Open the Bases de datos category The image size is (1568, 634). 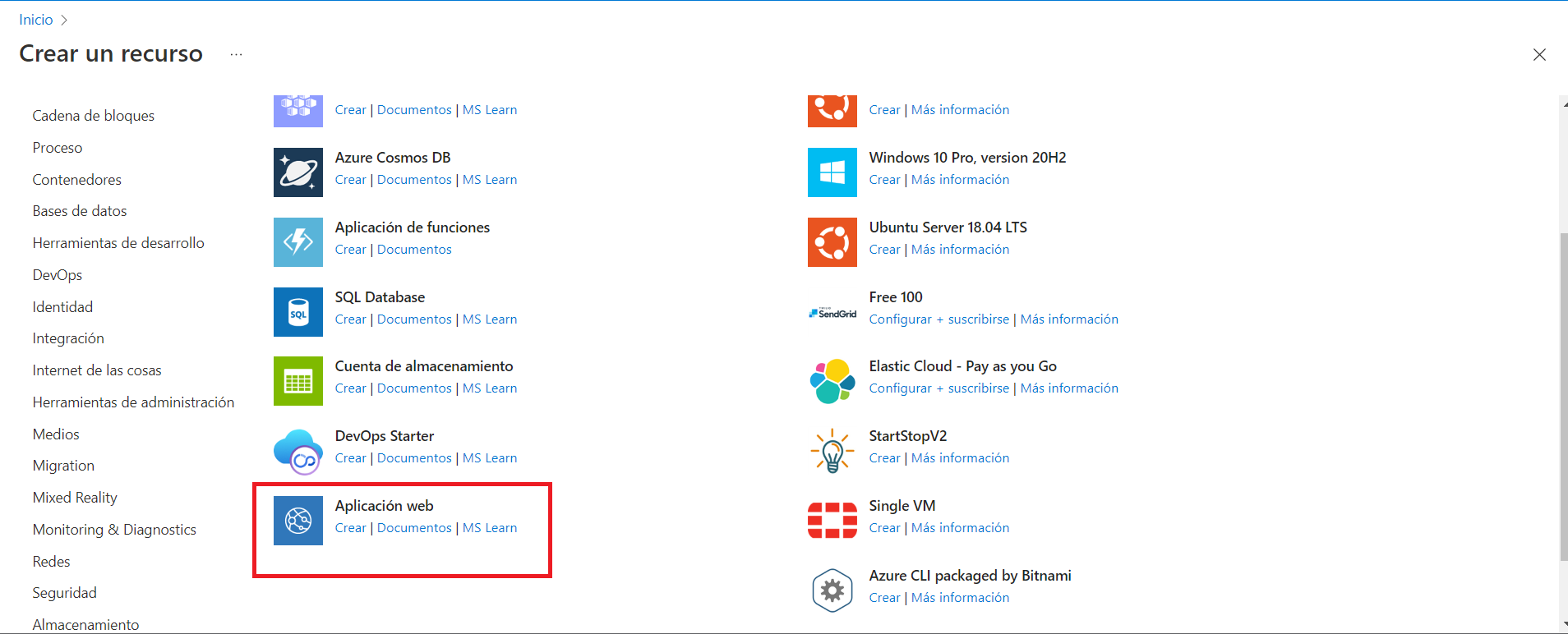coord(80,211)
